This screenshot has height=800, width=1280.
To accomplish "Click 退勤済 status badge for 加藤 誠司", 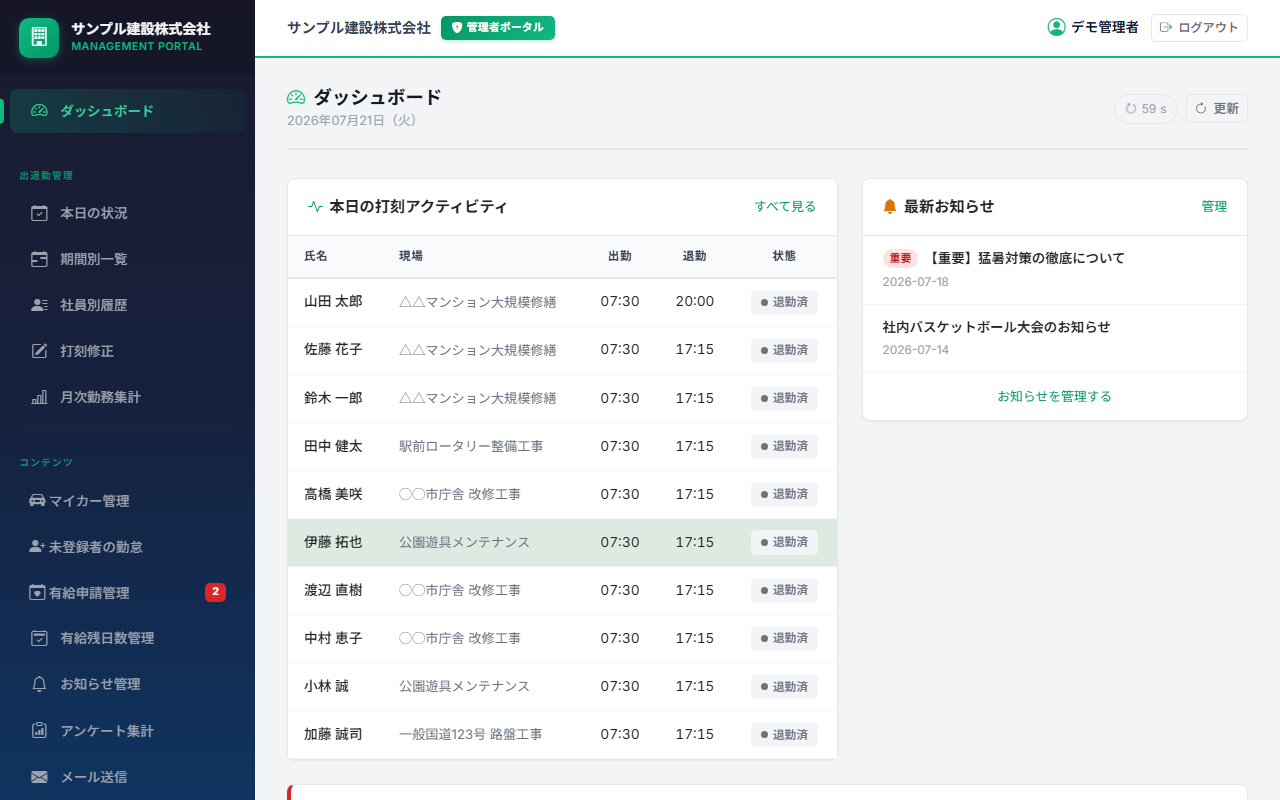I will click(784, 735).
